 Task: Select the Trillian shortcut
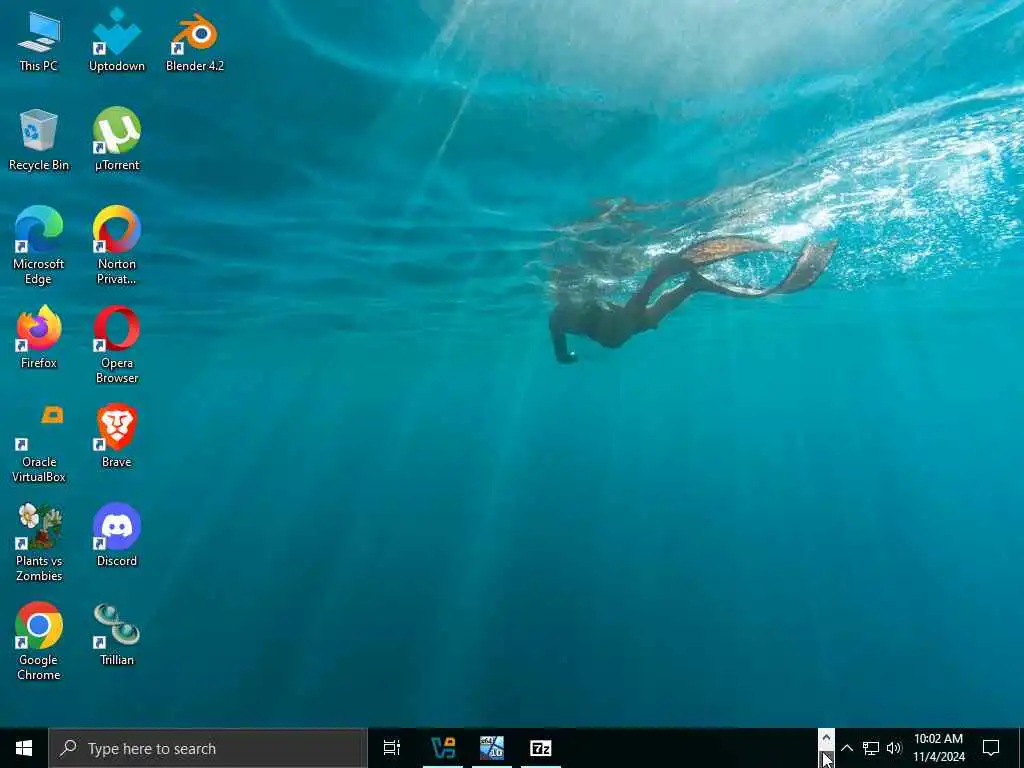(x=117, y=635)
